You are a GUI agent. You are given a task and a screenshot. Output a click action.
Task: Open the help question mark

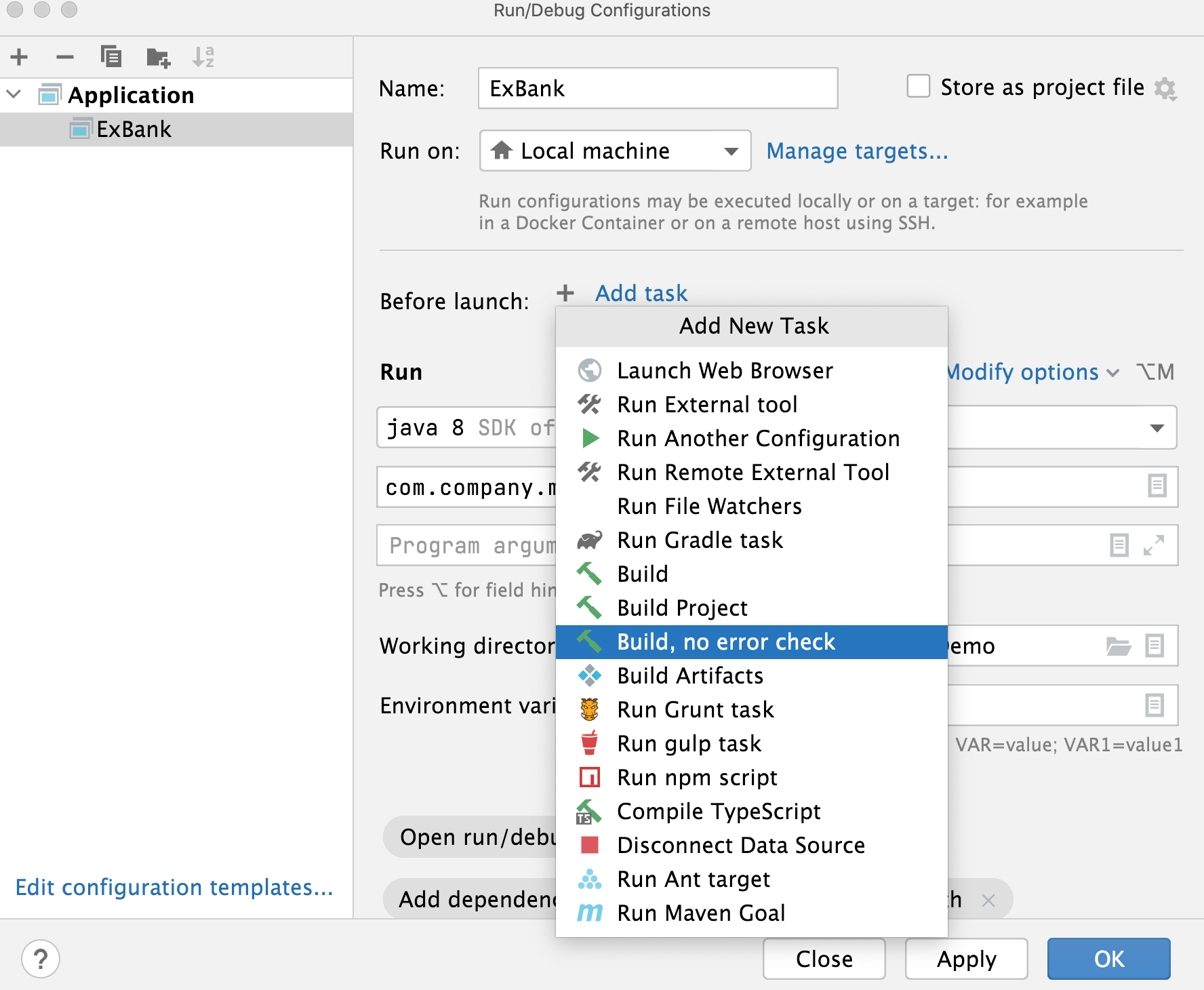tap(39, 959)
